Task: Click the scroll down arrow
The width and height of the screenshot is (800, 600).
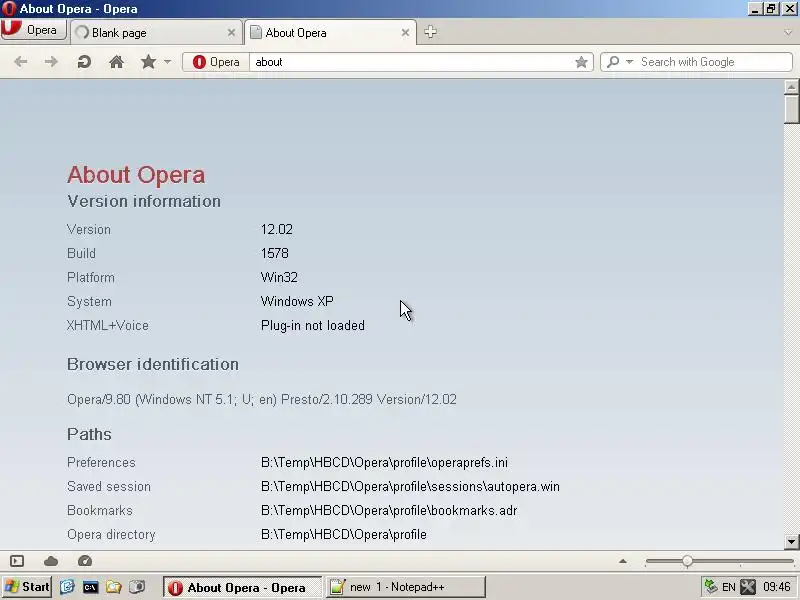Action: (791, 541)
